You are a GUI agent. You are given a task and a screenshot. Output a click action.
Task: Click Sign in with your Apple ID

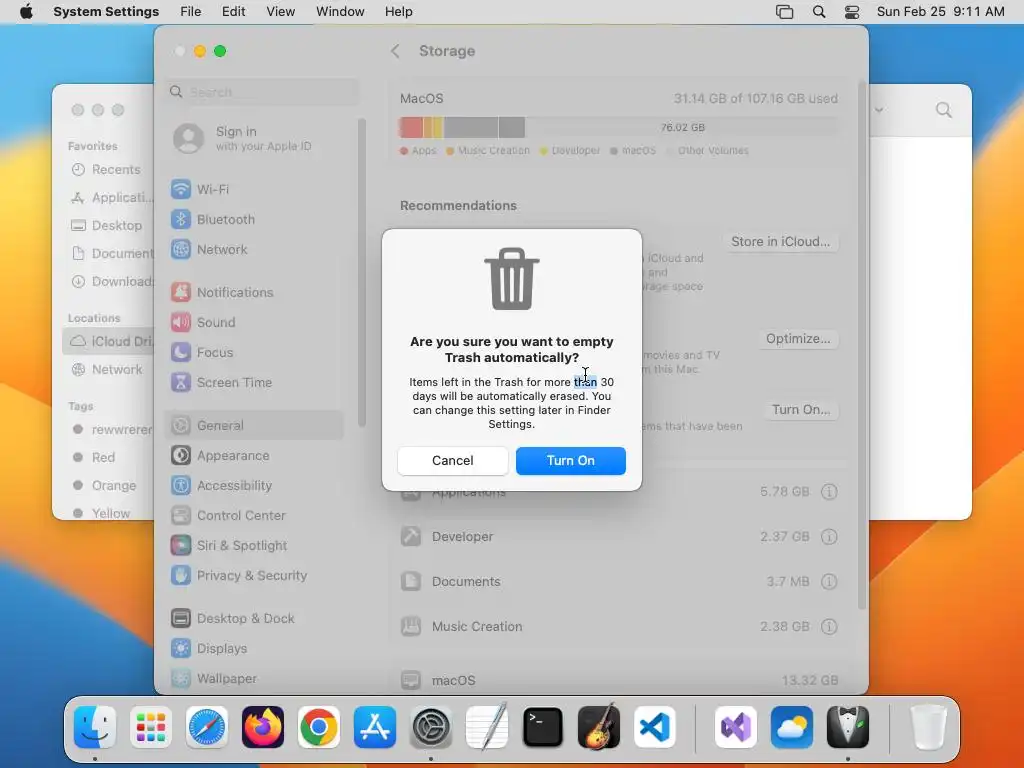255,138
